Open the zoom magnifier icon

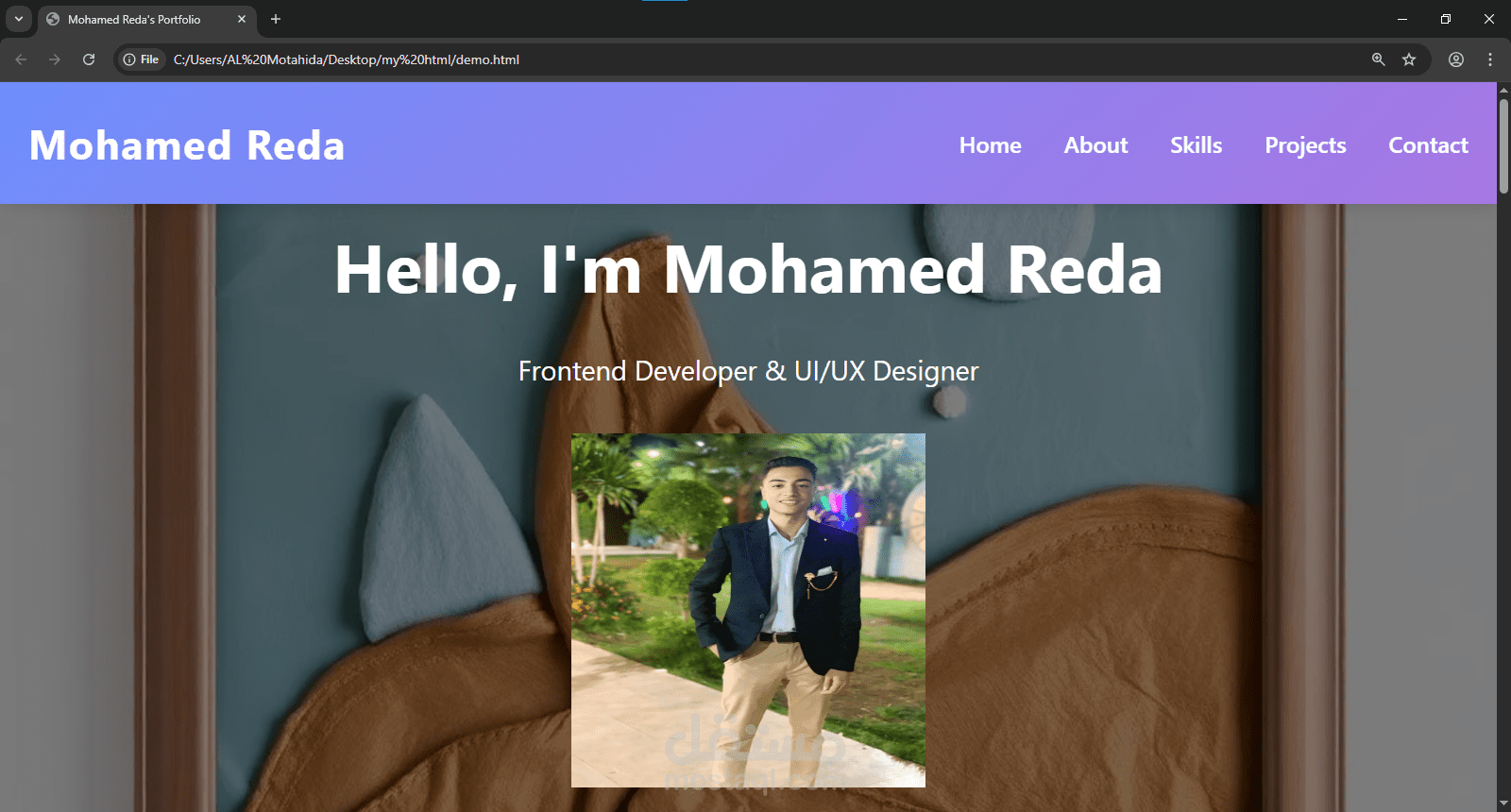(x=1379, y=59)
